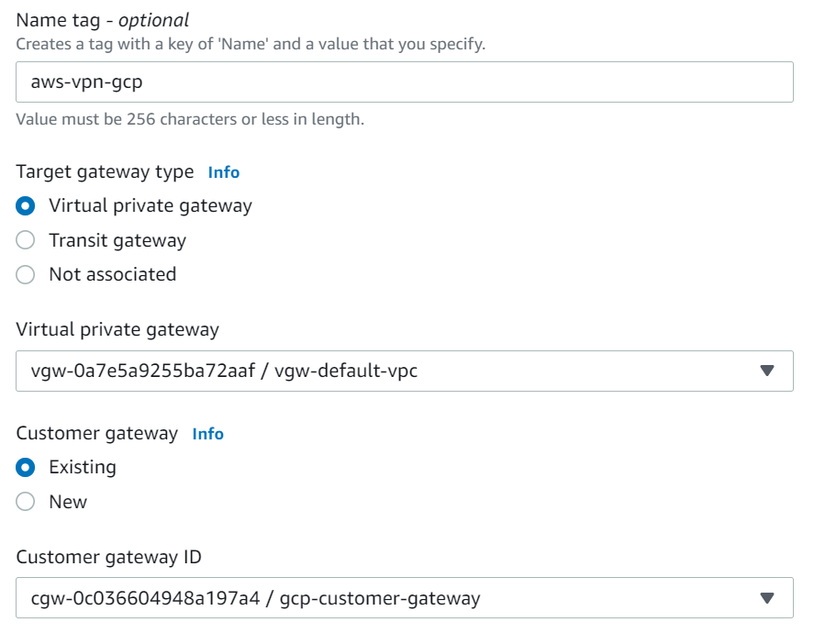Select the Not associated radio button

(27, 274)
